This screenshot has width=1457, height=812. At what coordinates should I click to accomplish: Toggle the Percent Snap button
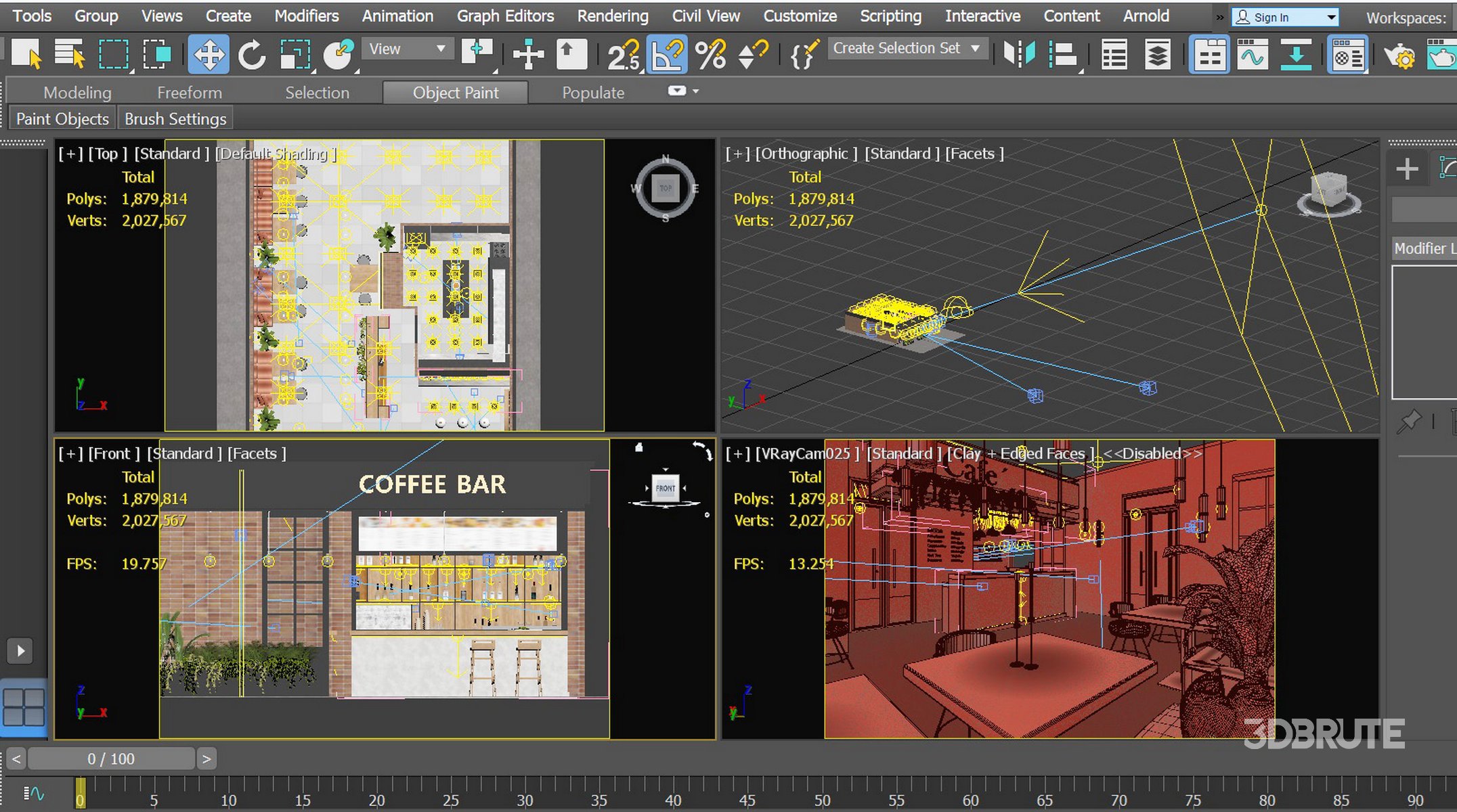[710, 54]
